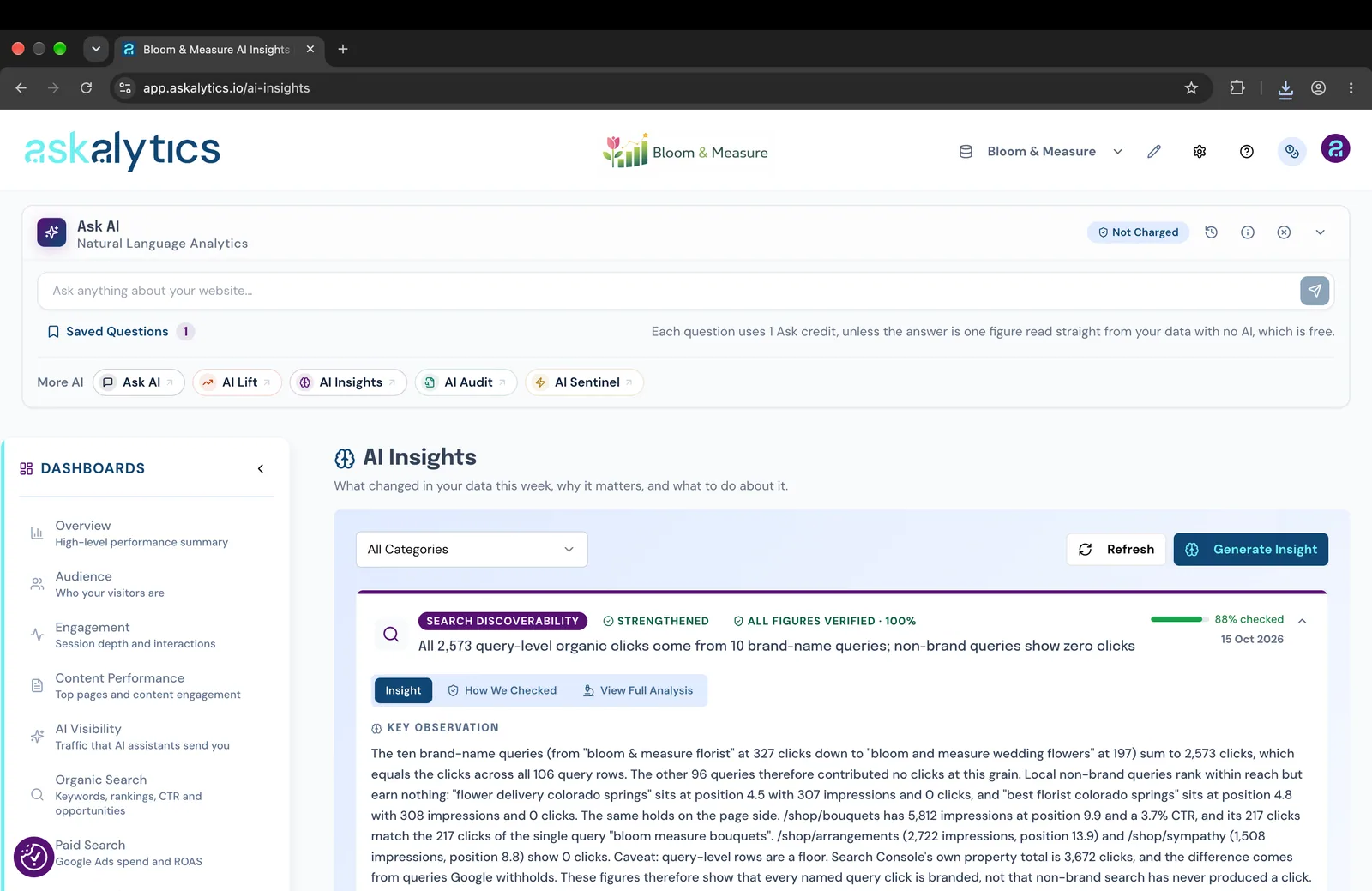
Task: Open the AI Lift pill link
Action: [237, 382]
